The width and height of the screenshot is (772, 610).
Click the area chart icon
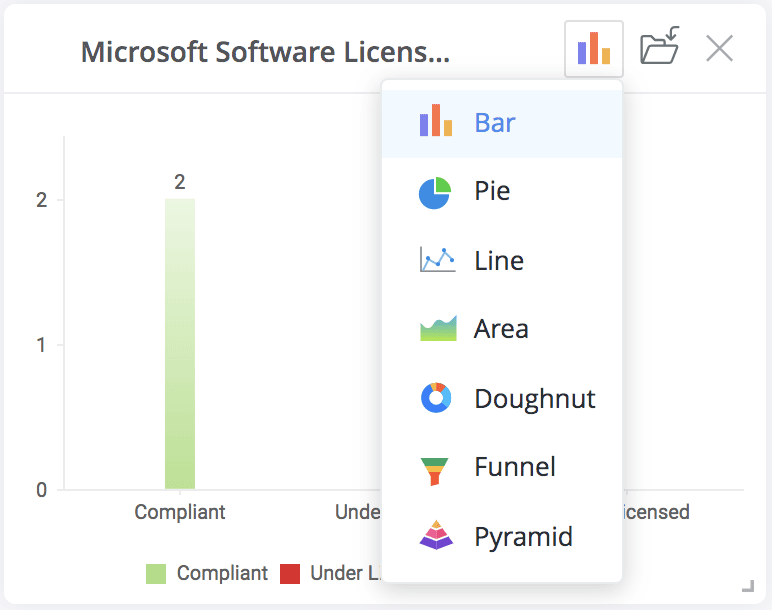436,329
